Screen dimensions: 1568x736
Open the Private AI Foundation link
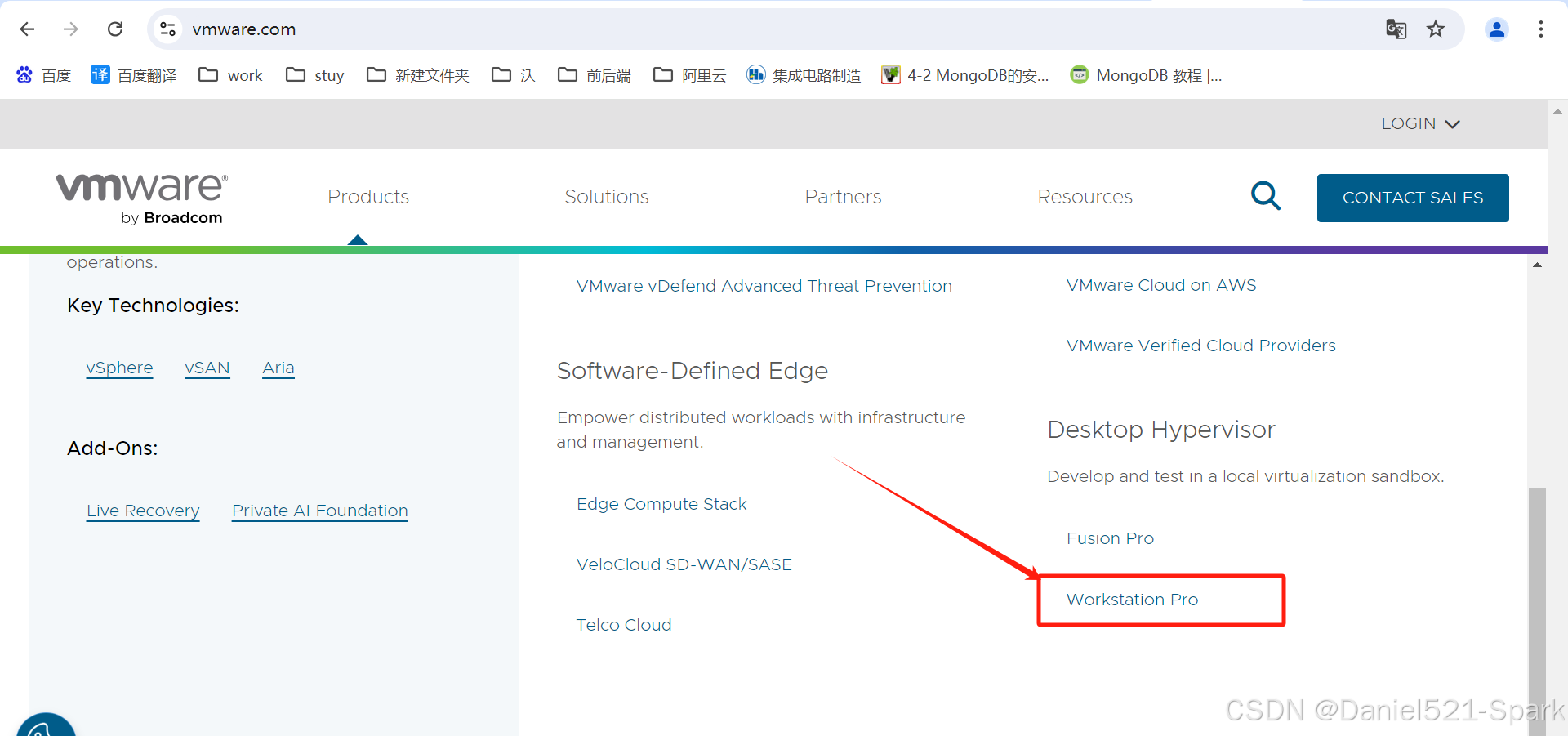320,511
